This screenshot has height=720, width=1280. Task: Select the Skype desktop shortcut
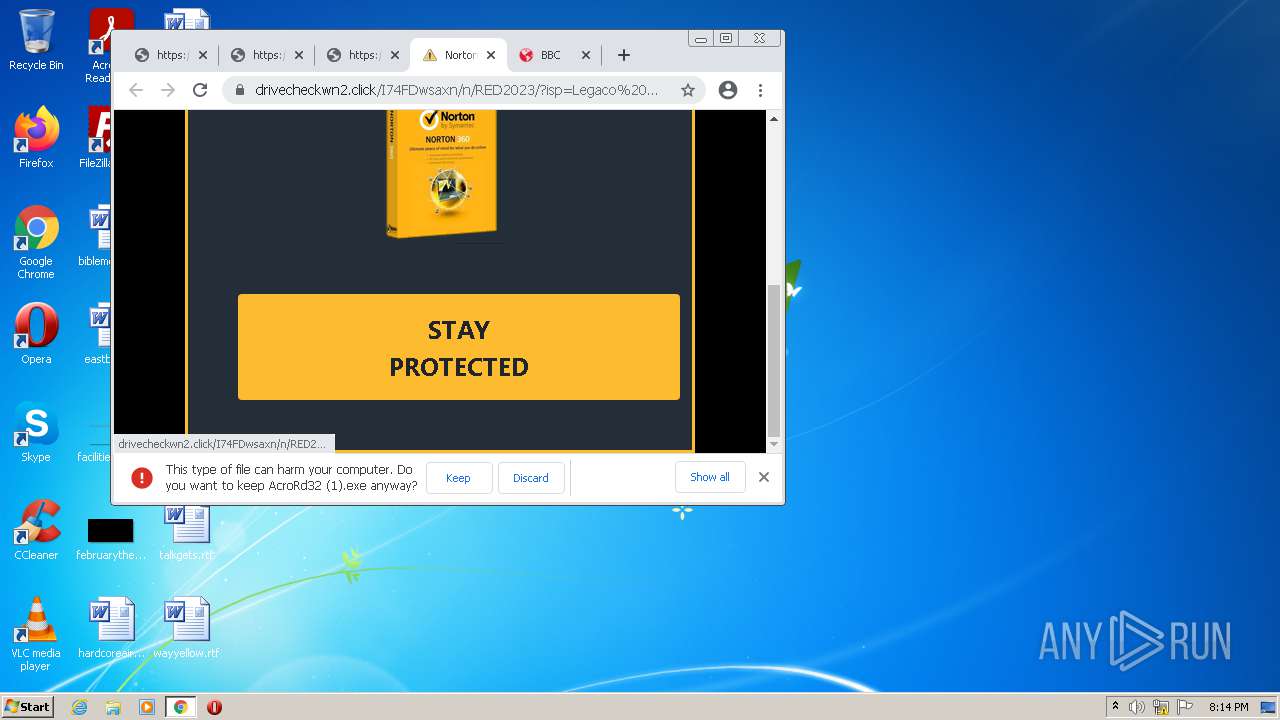[36, 432]
